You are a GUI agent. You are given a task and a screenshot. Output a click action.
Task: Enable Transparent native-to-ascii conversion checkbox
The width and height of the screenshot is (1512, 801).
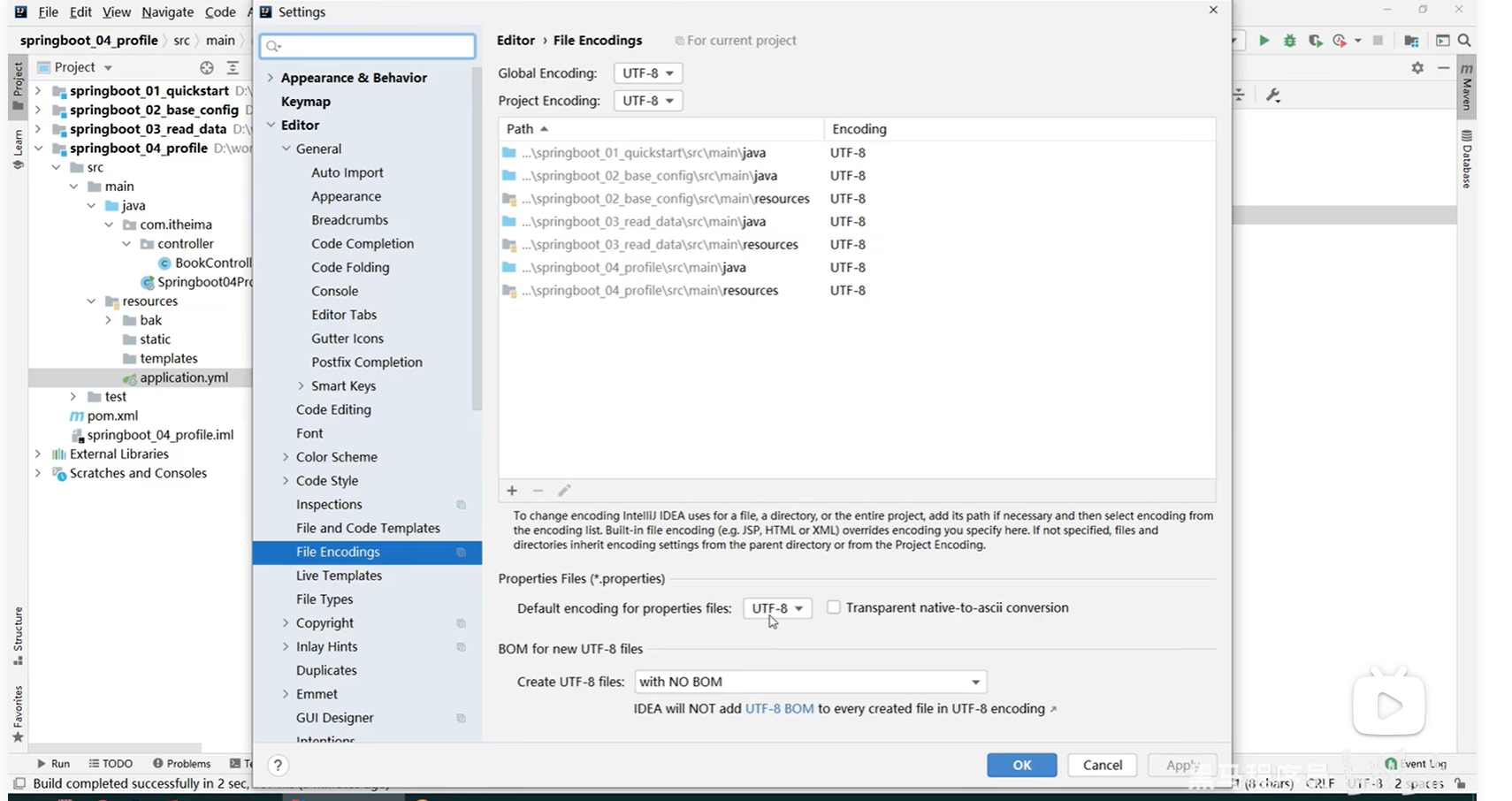click(x=833, y=607)
